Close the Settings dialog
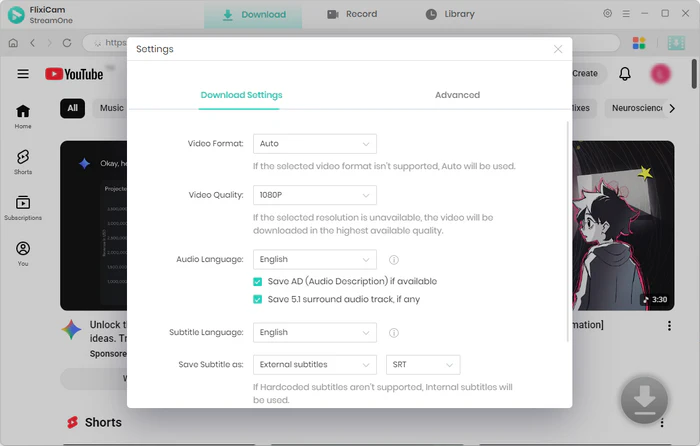The image size is (700, 446). tap(558, 49)
